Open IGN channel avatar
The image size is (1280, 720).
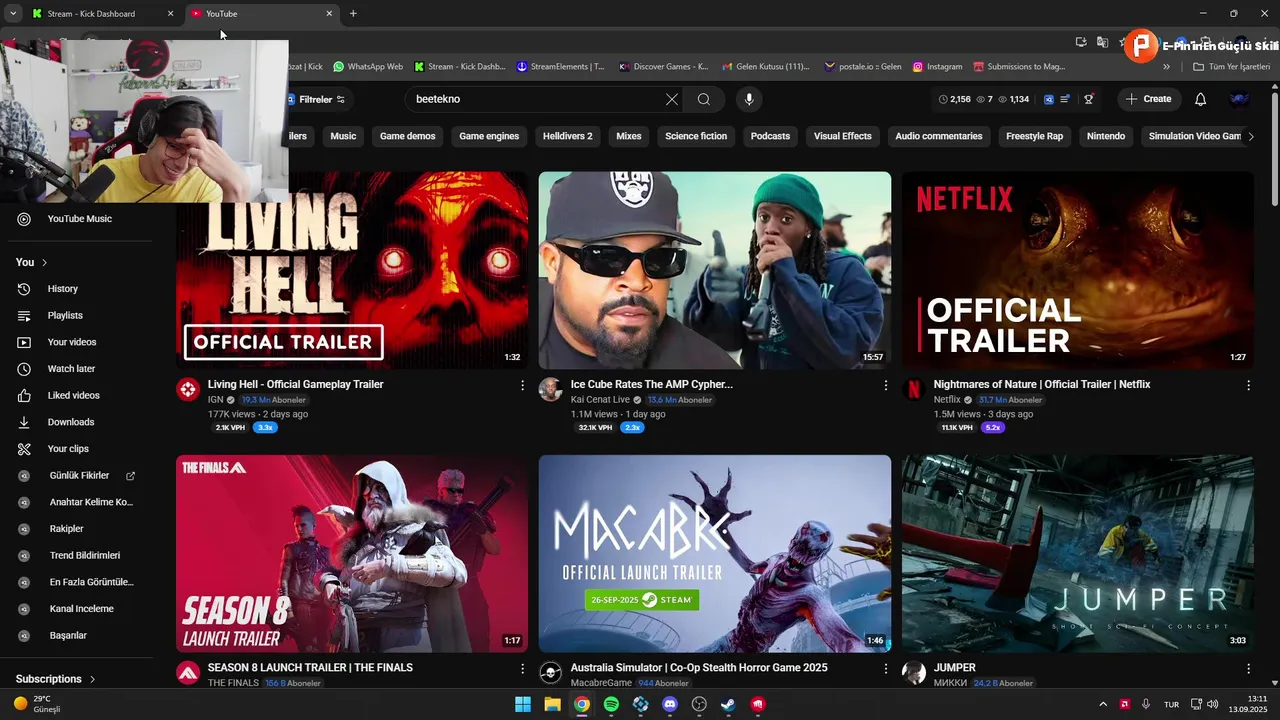coord(188,390)
